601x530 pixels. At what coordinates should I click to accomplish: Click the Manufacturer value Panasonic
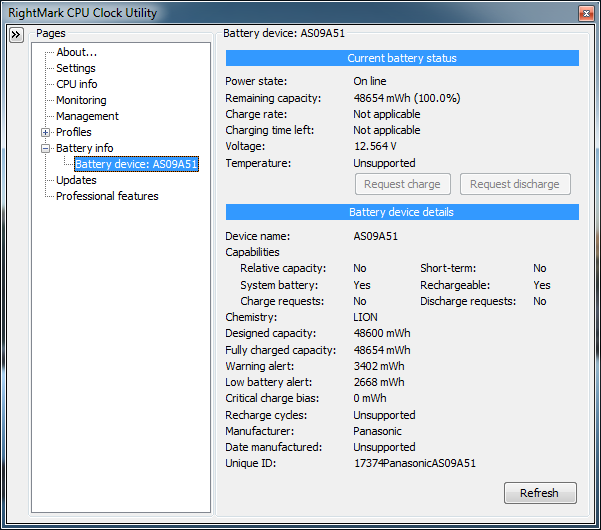click(x=377, y=432)
